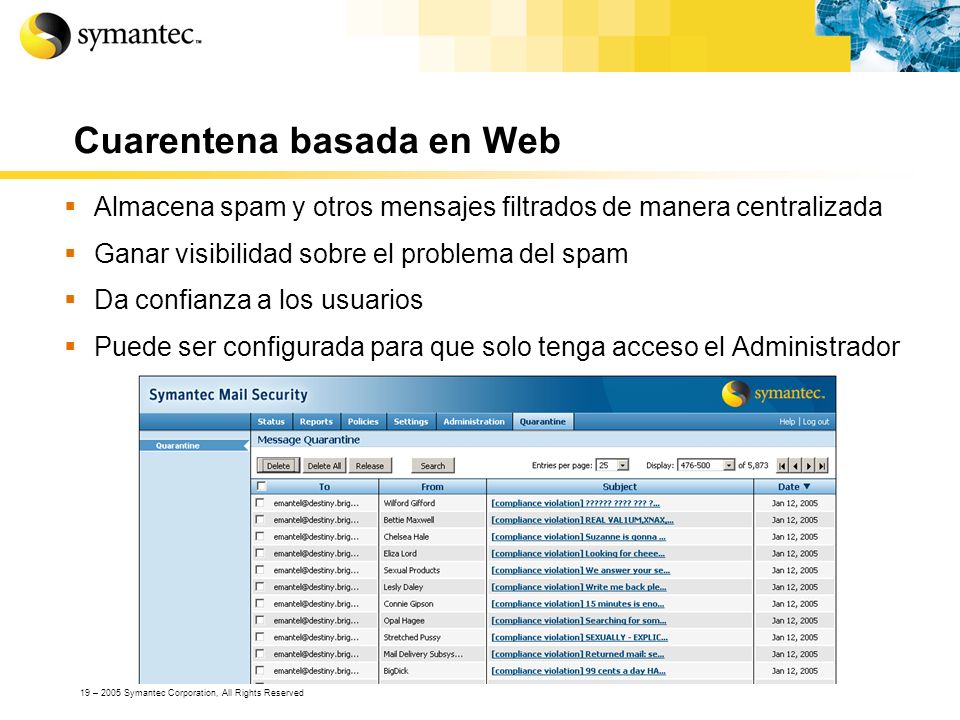Check the message from Wilford Gifford

point(260,503)
